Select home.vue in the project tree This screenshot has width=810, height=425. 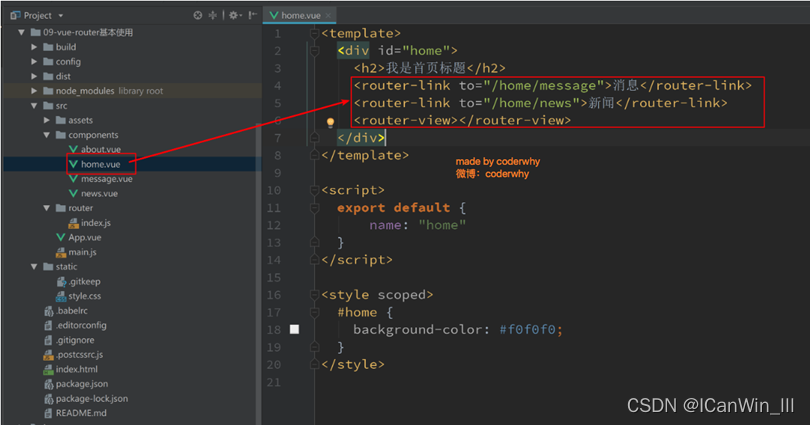pos(100,164)
